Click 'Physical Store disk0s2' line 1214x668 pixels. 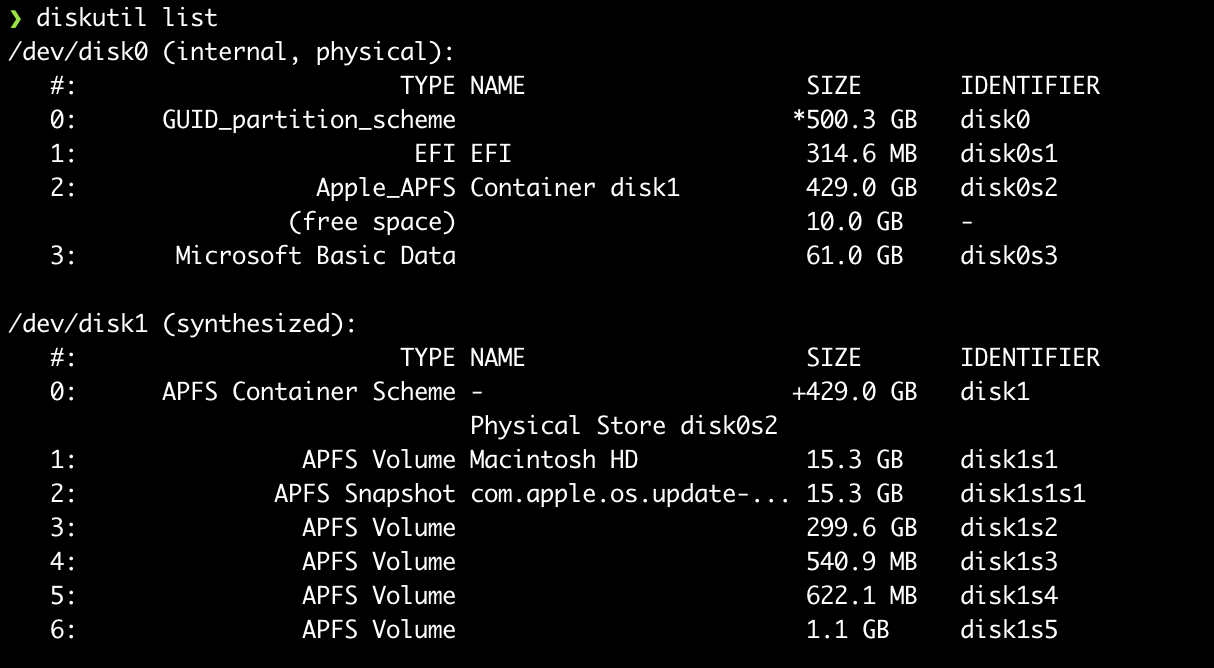pyautogui.click(x=624, y=426)
